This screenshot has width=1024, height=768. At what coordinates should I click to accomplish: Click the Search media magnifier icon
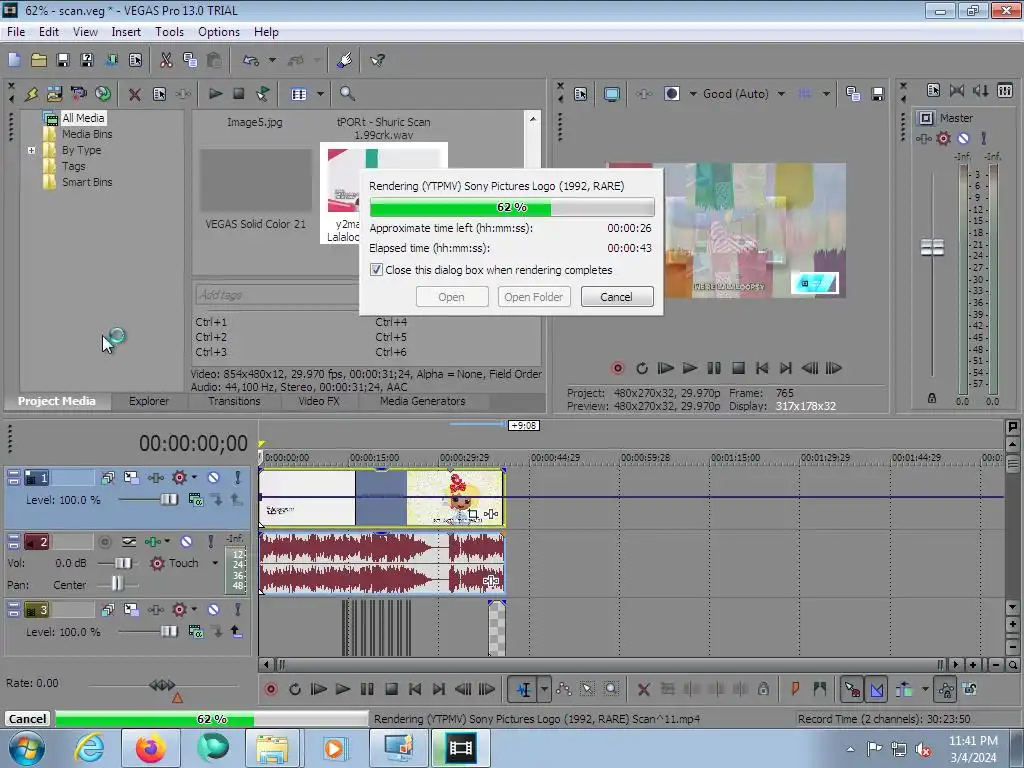pyautogui.click(x=347, y=94)
